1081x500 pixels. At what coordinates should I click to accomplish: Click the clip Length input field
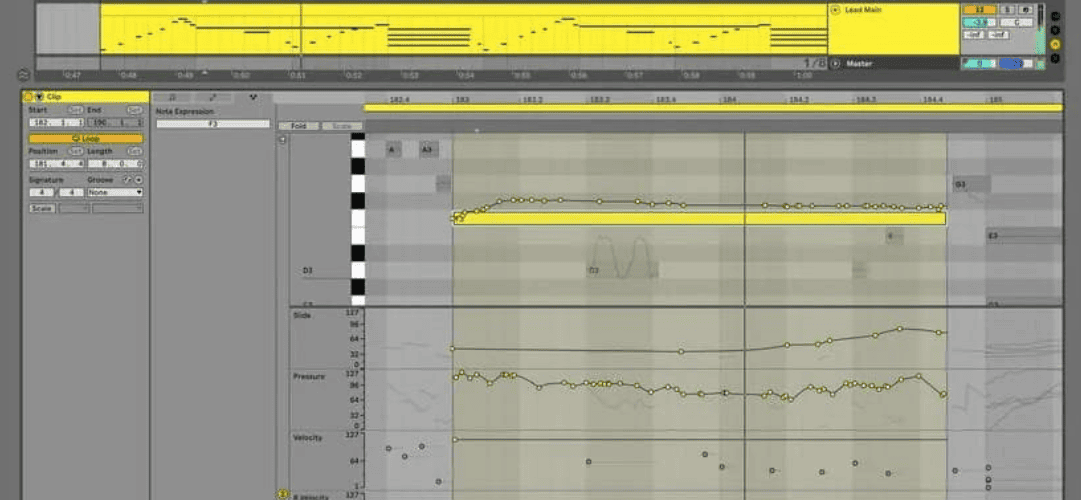click(x=115, y=164)
